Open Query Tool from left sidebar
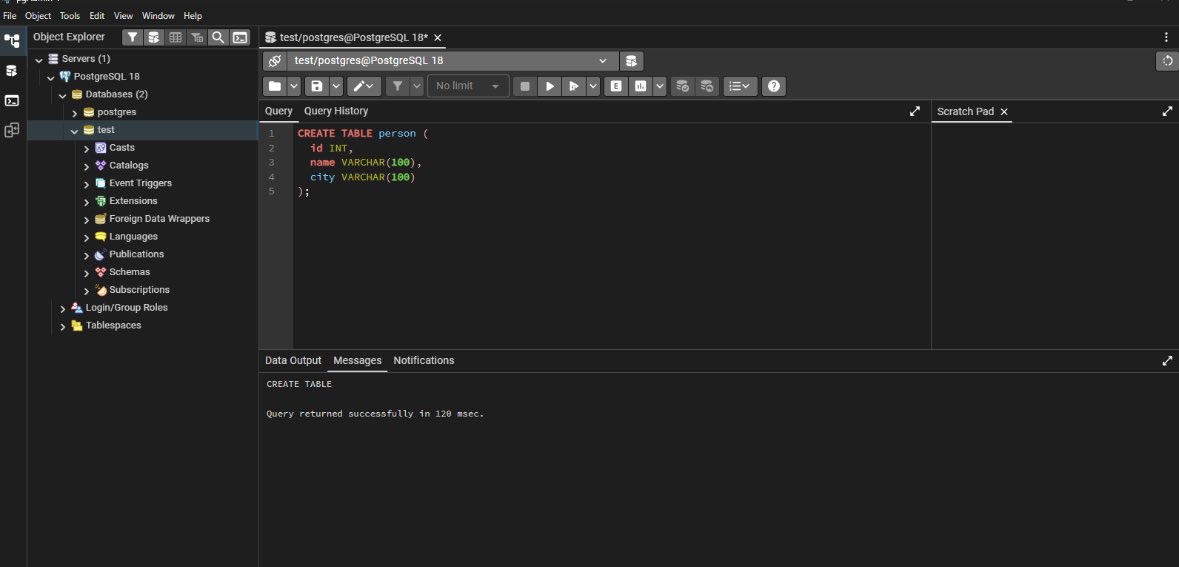1179x567 pixels. (12, 71)
